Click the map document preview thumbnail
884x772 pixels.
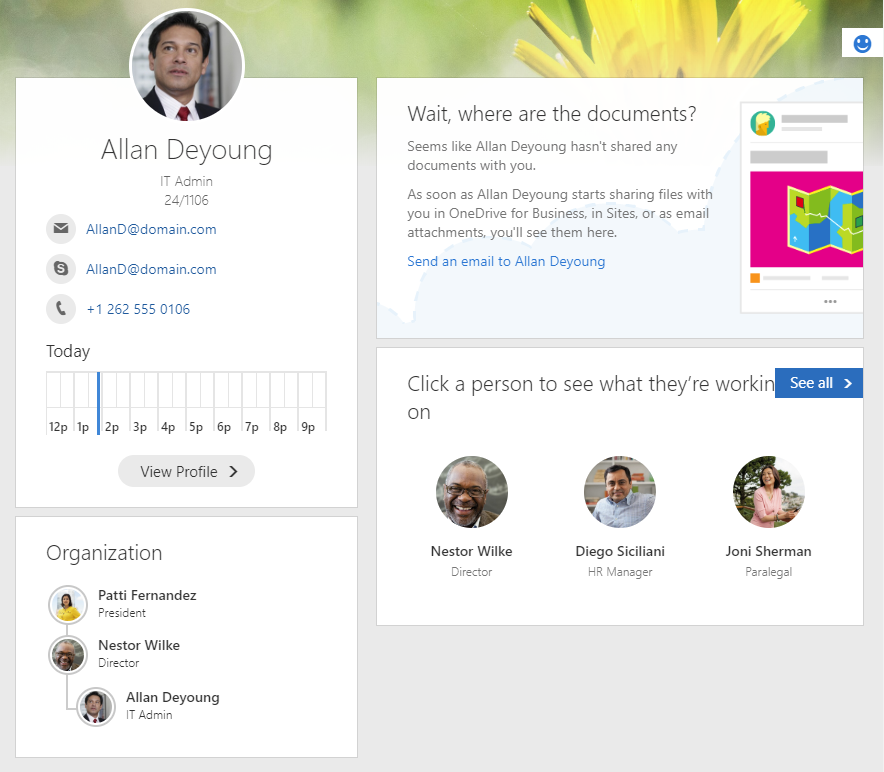[806, 219]
